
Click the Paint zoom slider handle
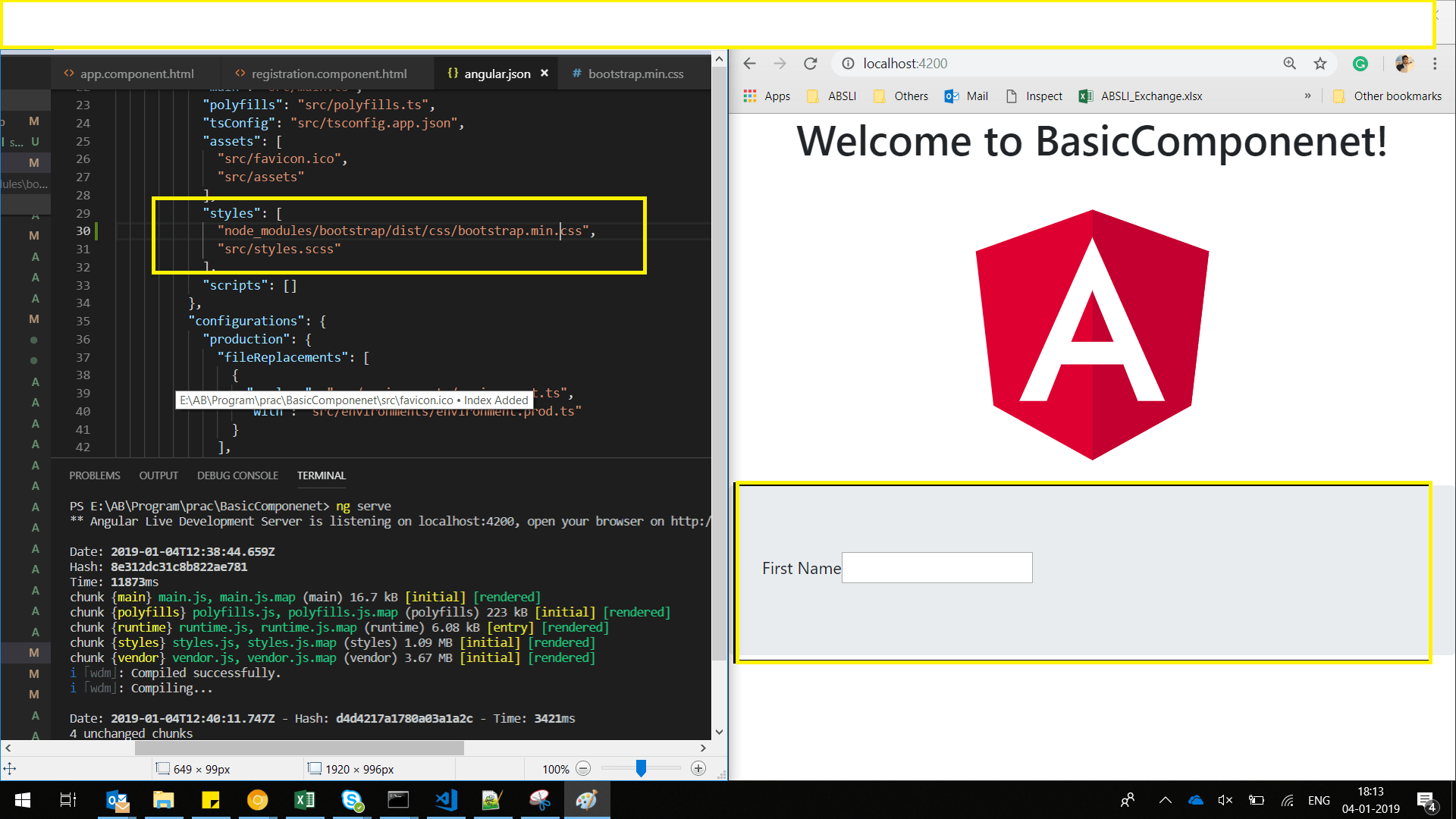641,769
